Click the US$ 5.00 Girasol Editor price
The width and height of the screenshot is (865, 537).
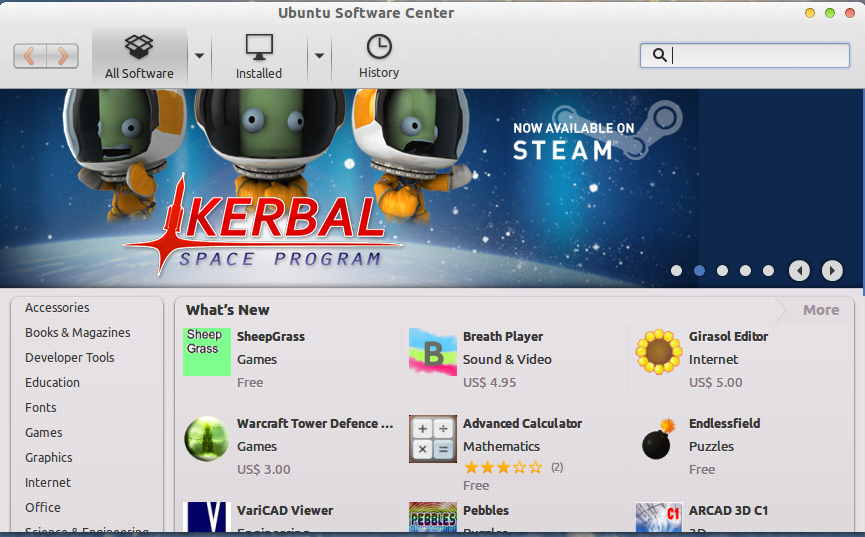[716, 382]
